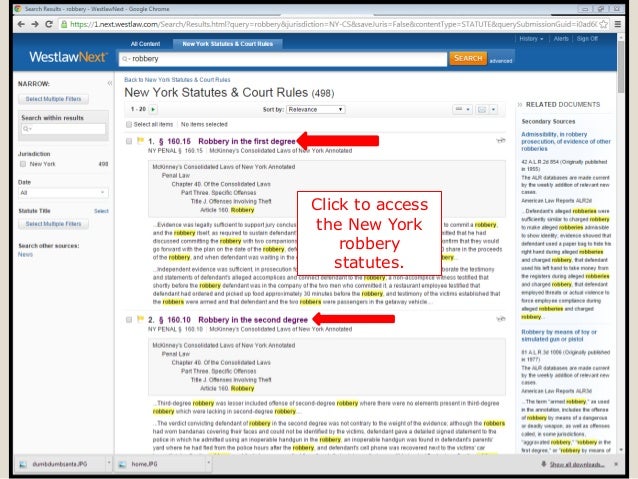Check the New York jurisdiction filter
Image resolution: width=638 pixels, height=479 pixels.
click(23, 164)
